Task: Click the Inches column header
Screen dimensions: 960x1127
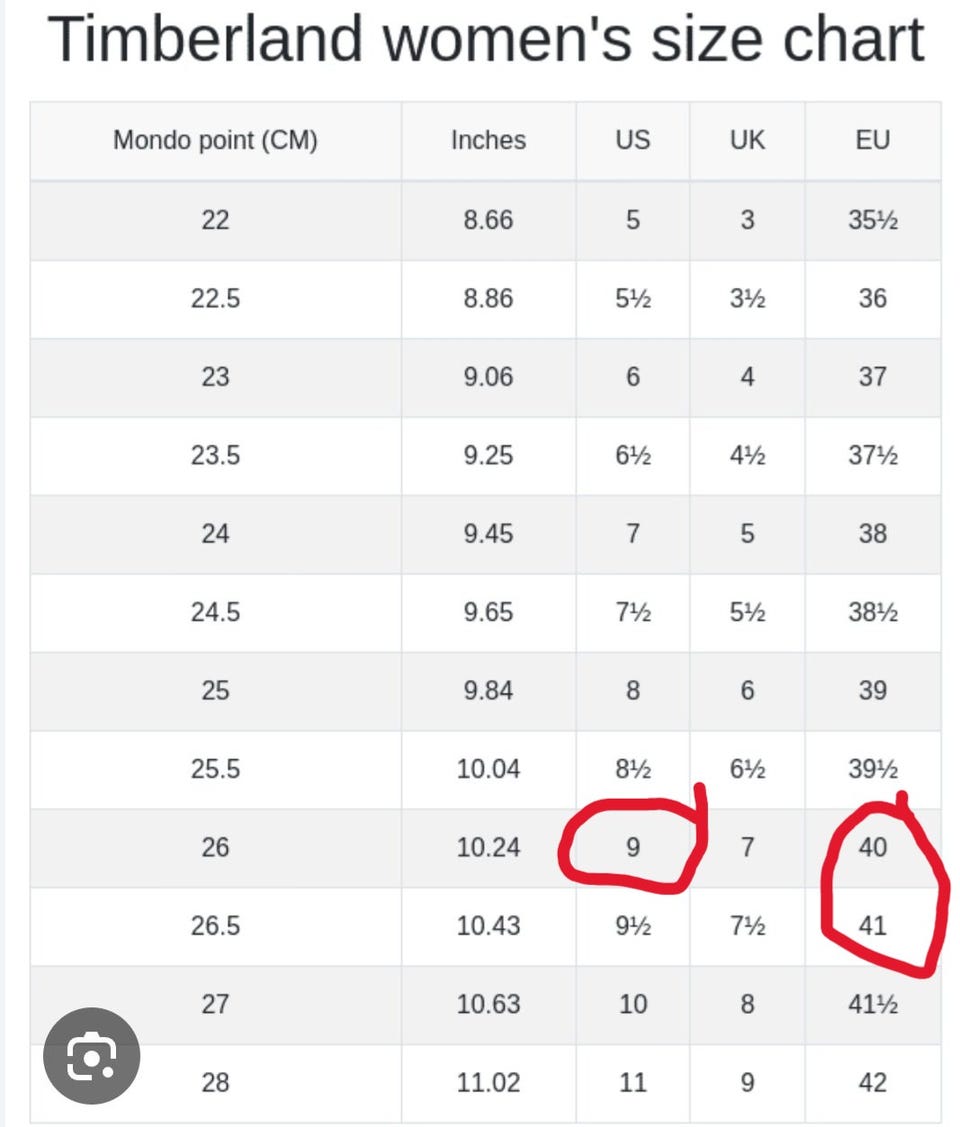Action: (x=489, y=140)
